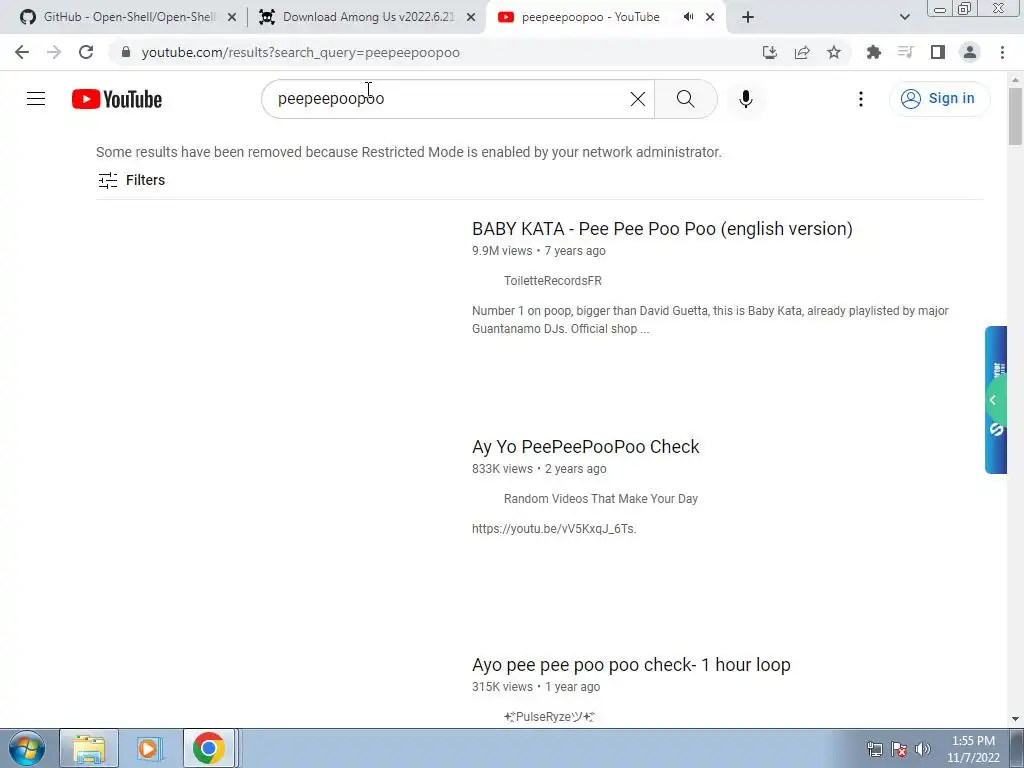Open a new tab with plus button
Viewport: 1024px width, 768px height.
click(x=748, y=18)
